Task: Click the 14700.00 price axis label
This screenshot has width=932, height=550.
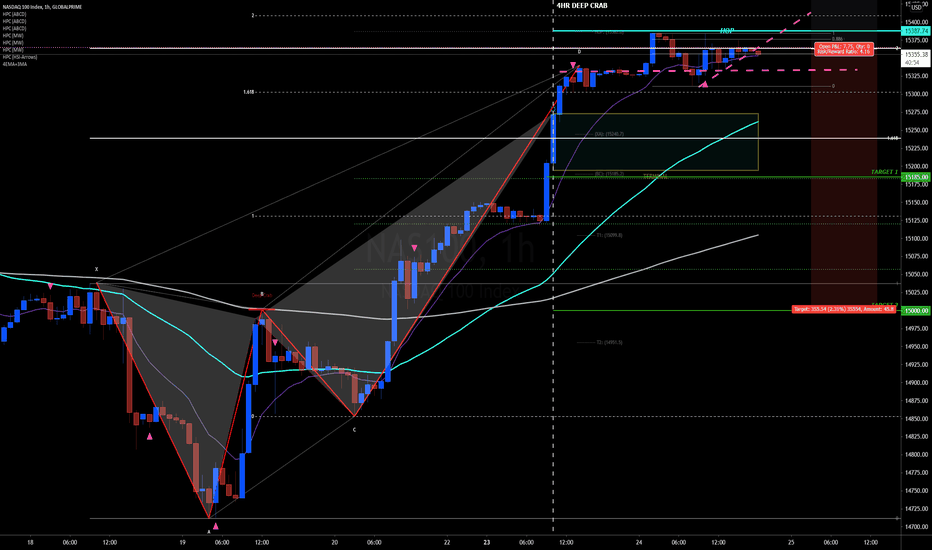Action: (916, 527)
